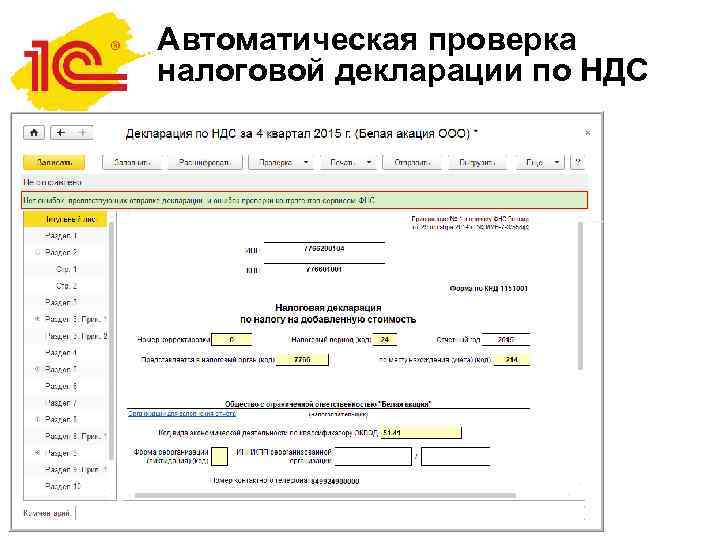Navigate back with the left arrow
Screen dimensions: 720x540
[x=60, y=133]
